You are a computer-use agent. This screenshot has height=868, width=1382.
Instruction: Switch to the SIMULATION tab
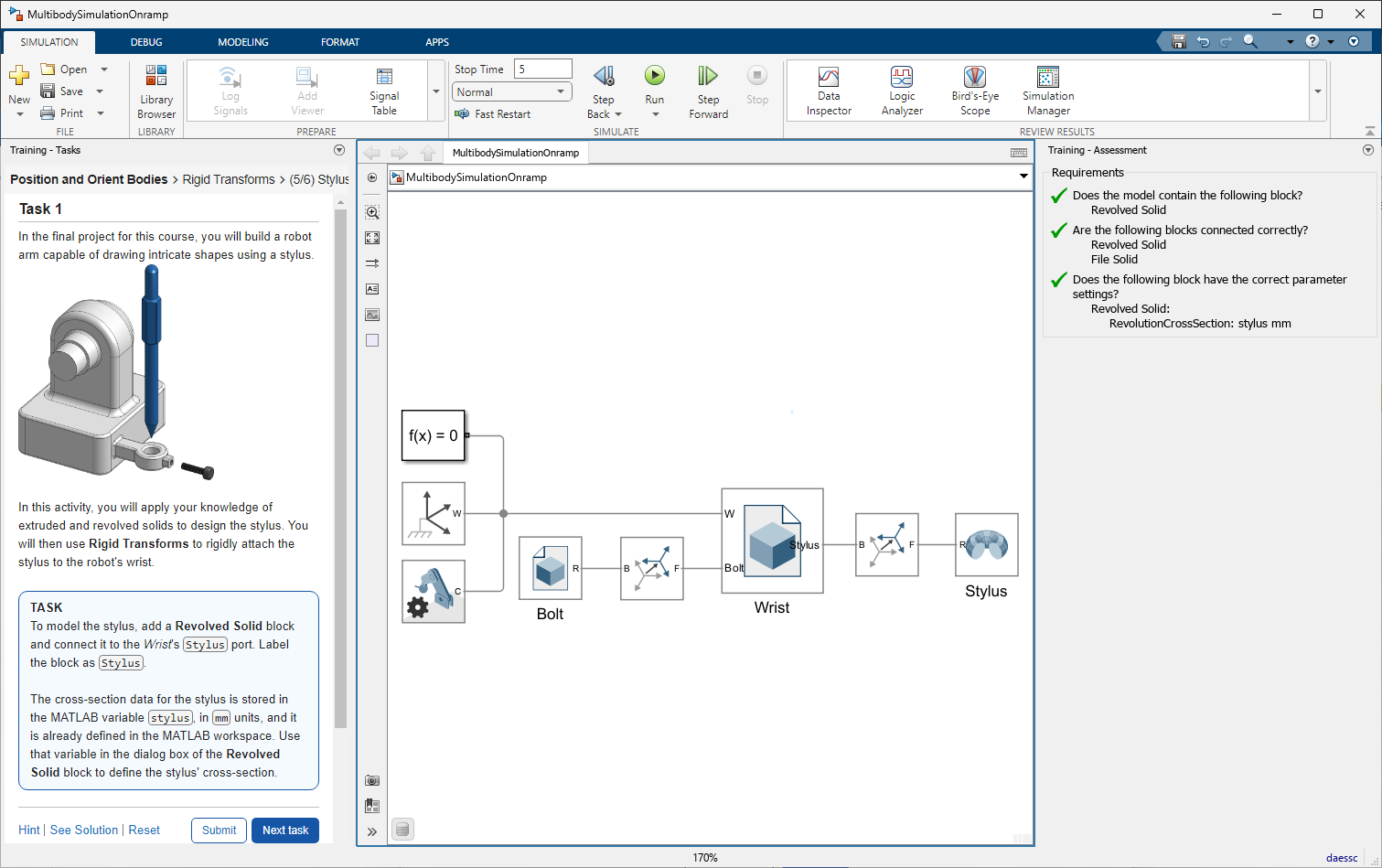[x=49, y=42]
